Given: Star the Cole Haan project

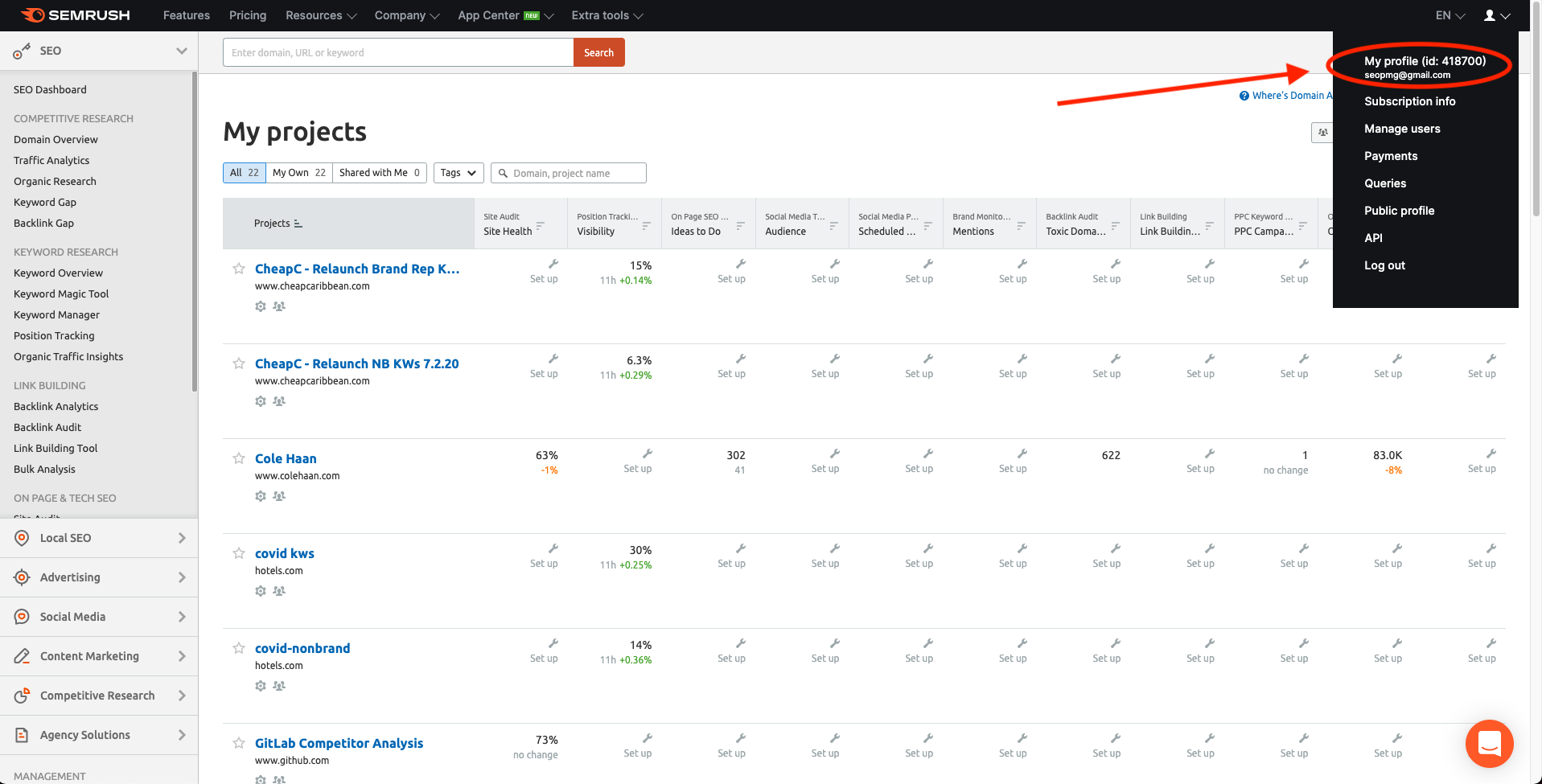Looking at the screenshot, I should point(239,458).
